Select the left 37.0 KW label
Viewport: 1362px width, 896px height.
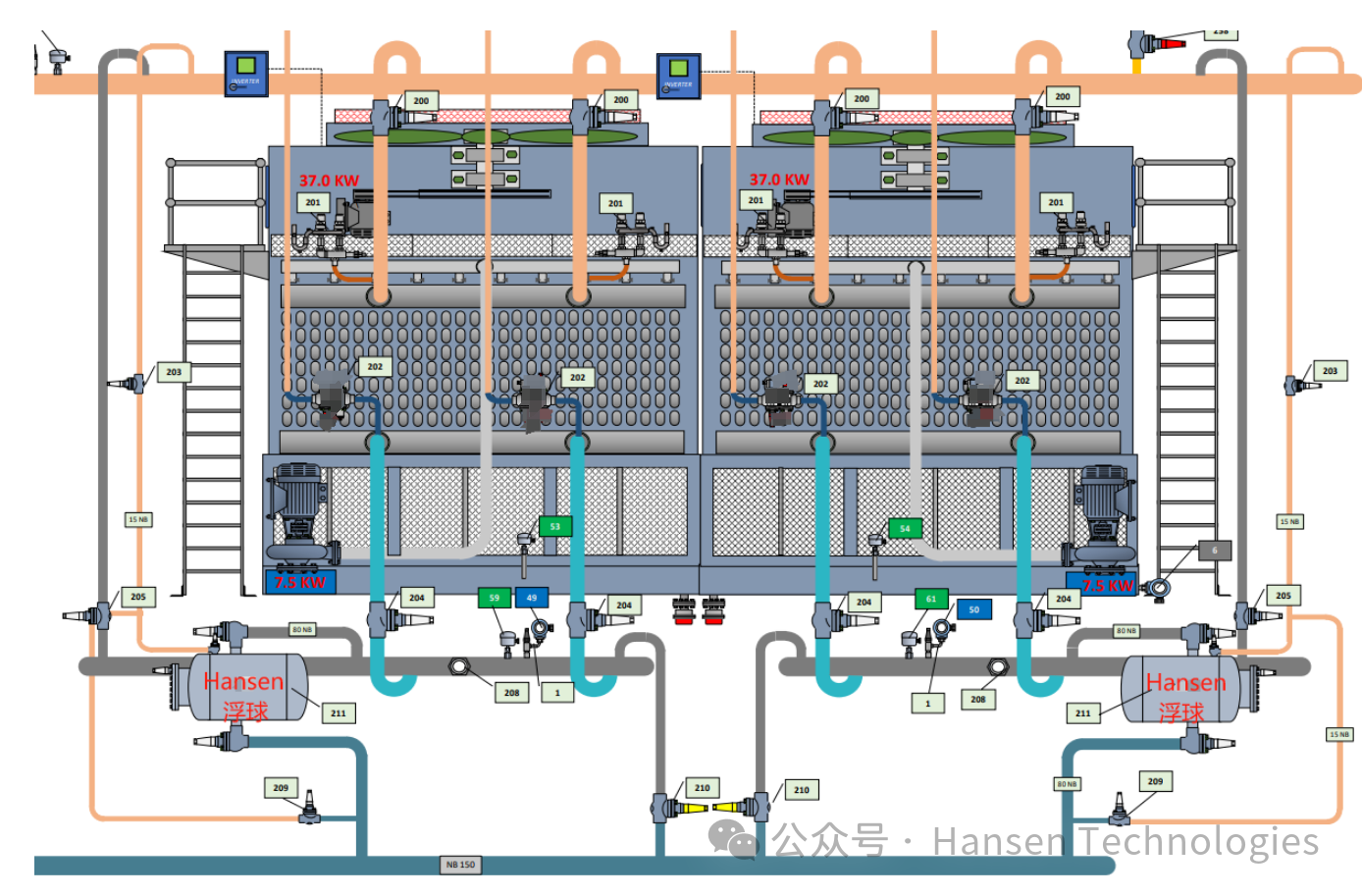click(x=329, y=181)
